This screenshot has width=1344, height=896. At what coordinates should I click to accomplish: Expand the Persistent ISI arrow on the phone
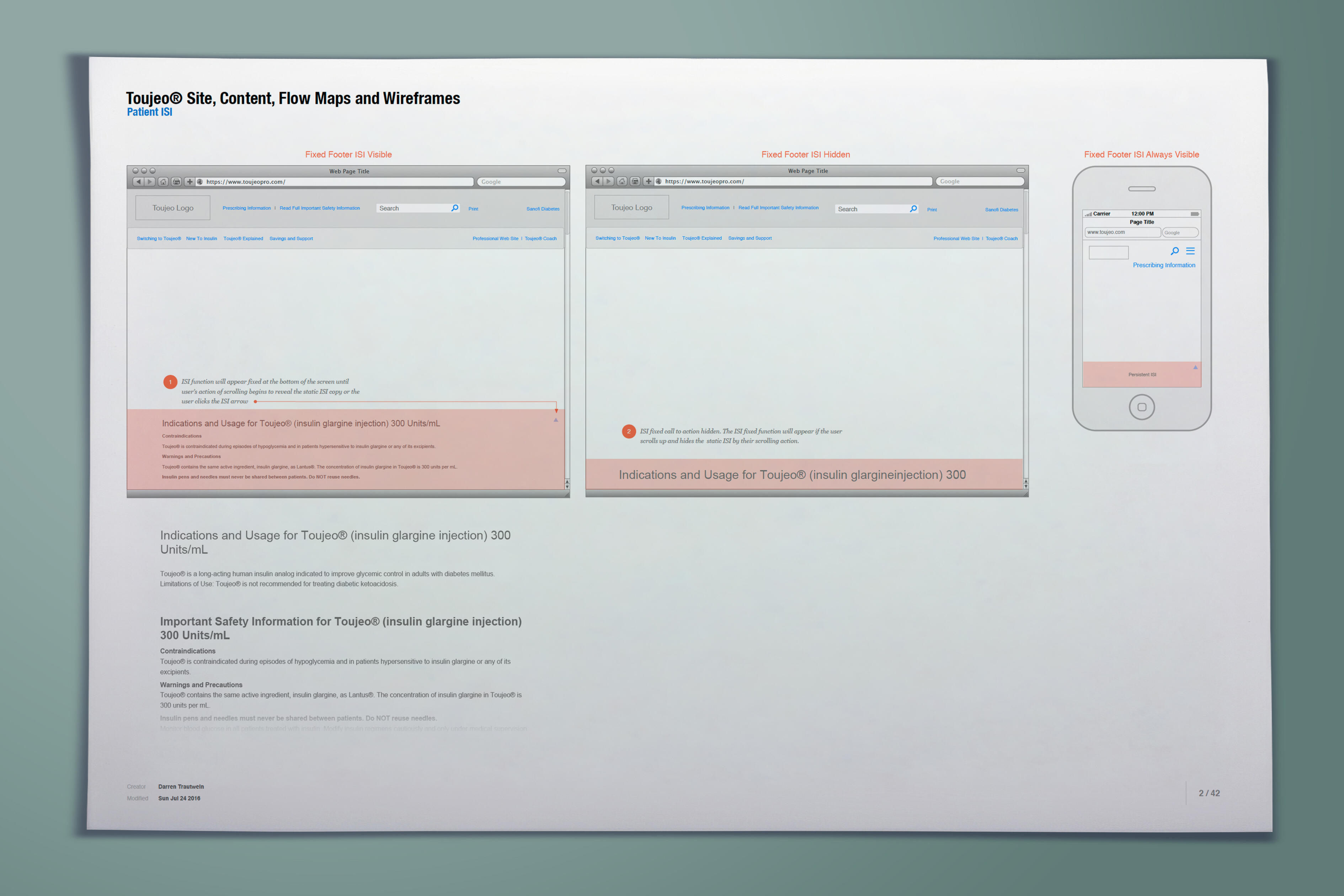click(1195, 367)
